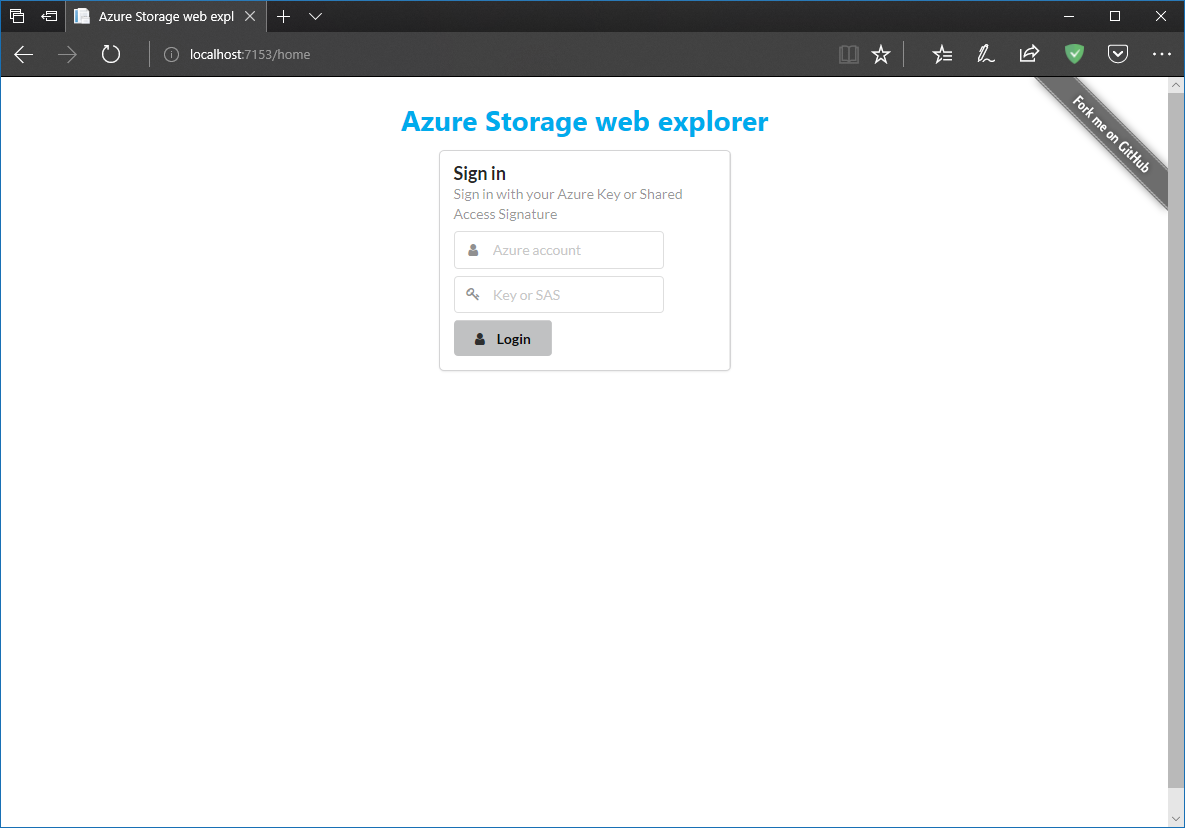
Task: Show site information icon beside localhost address
Action: coord(172,54)
